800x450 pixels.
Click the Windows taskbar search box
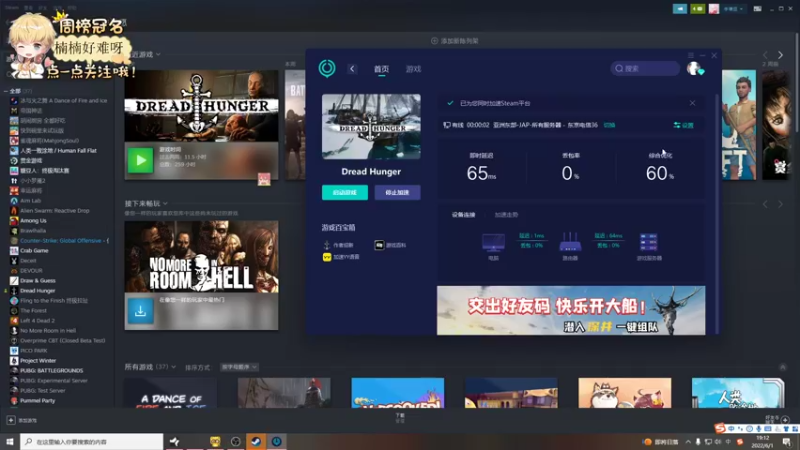click(x=92, y=441)
